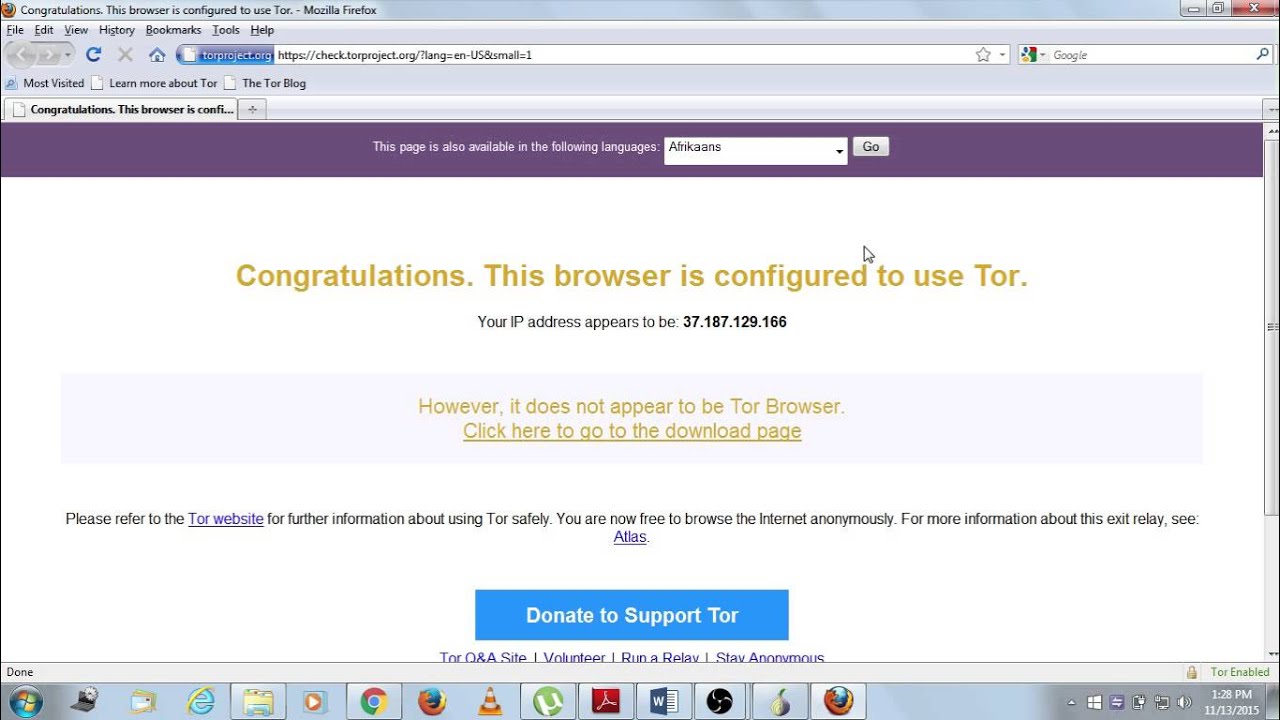Open uTorrent from the taskbar

pyautogui.click(x=547, y=701)
